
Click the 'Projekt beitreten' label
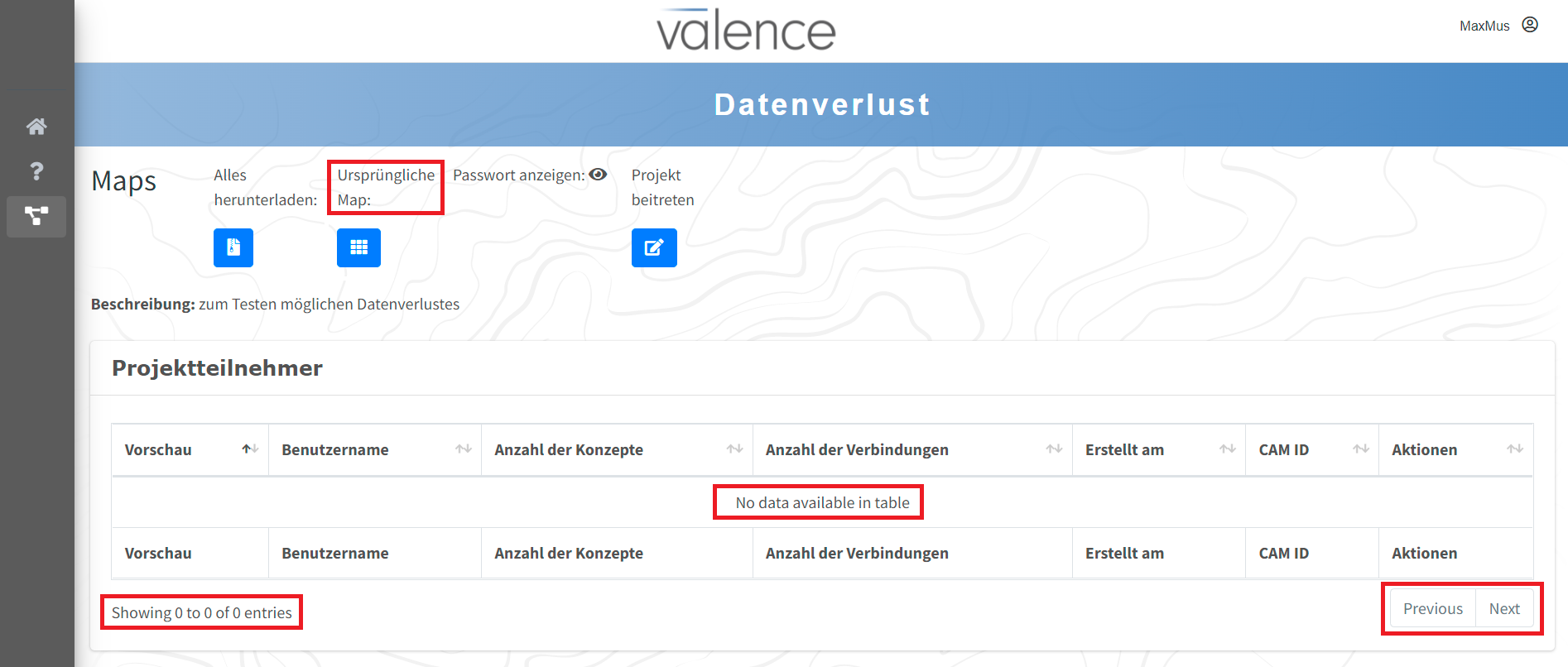[x=662, y=187]
